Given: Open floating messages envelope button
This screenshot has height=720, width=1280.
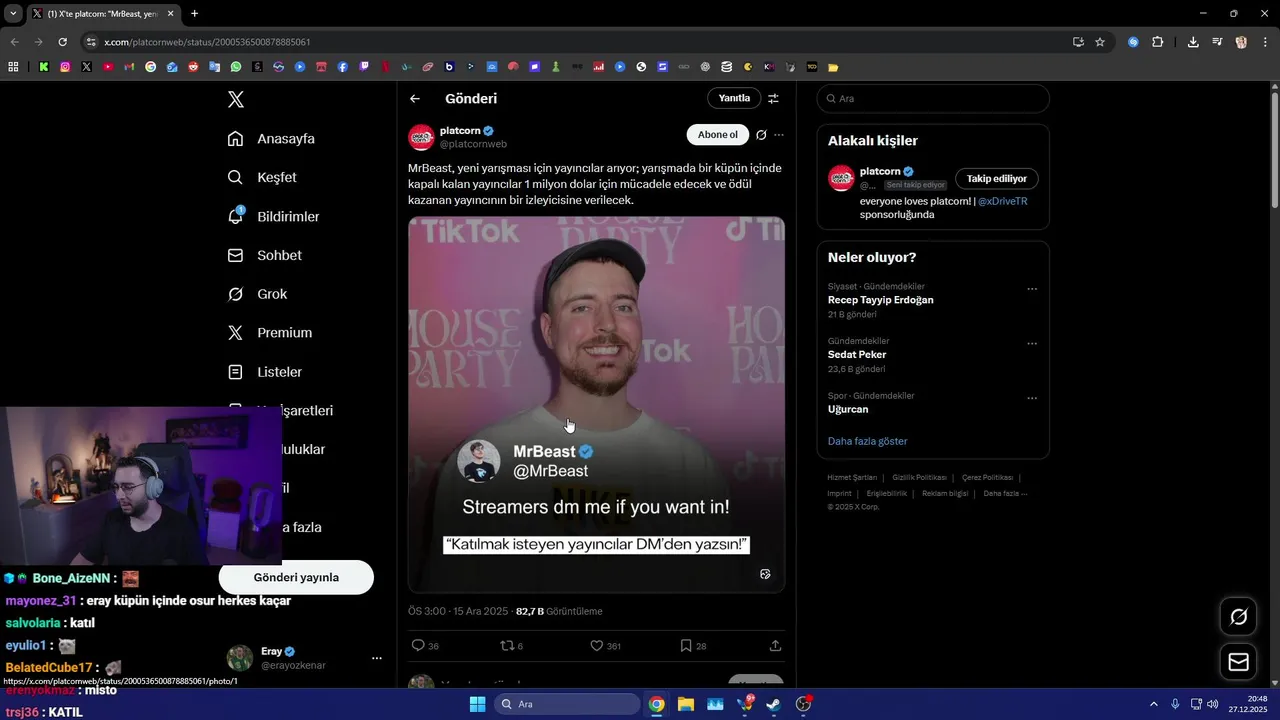Looking at the screenshot, I should coord(1238,662).
